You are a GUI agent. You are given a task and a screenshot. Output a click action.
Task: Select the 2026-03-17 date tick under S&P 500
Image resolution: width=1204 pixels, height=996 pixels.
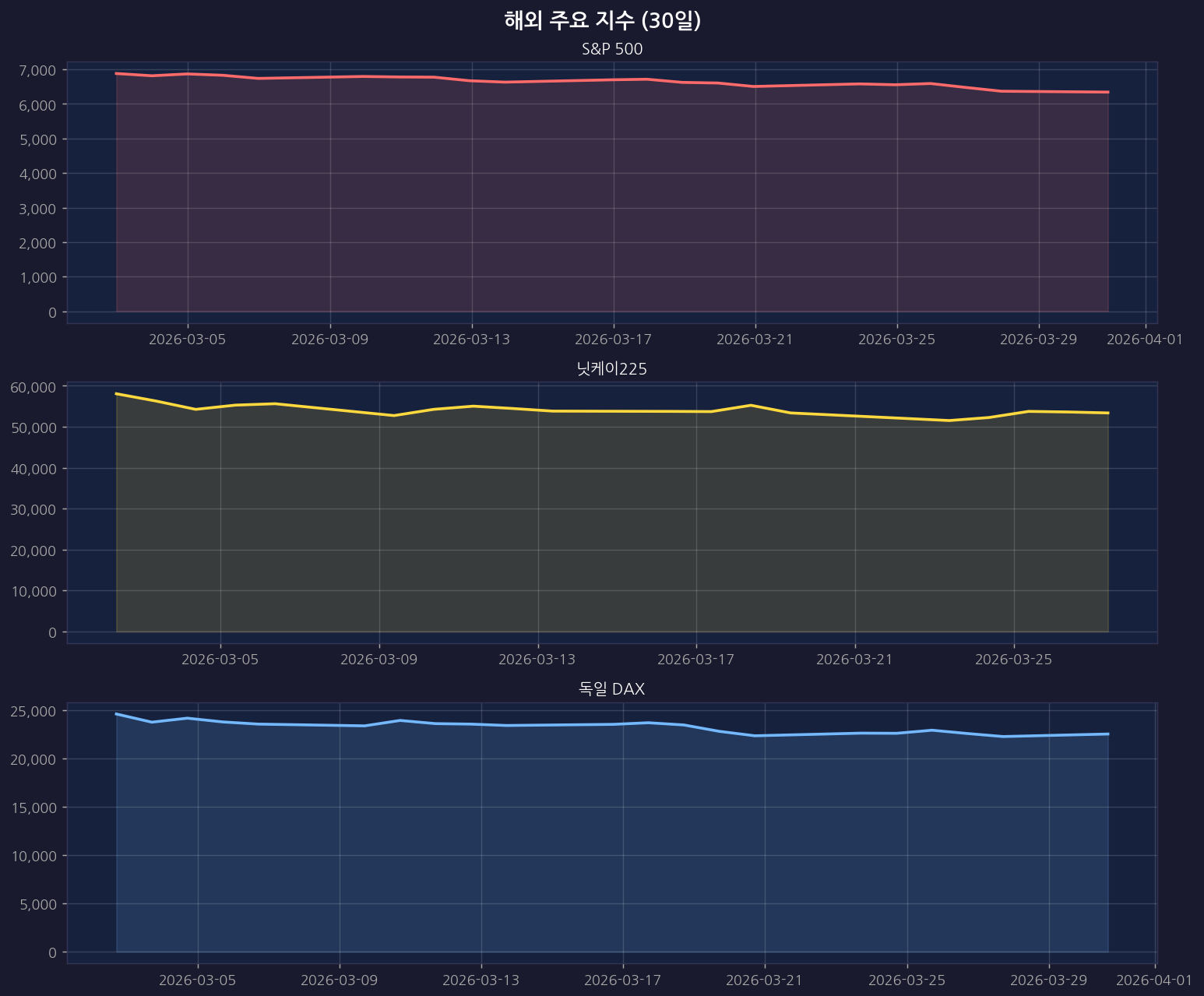coord(613,340)
